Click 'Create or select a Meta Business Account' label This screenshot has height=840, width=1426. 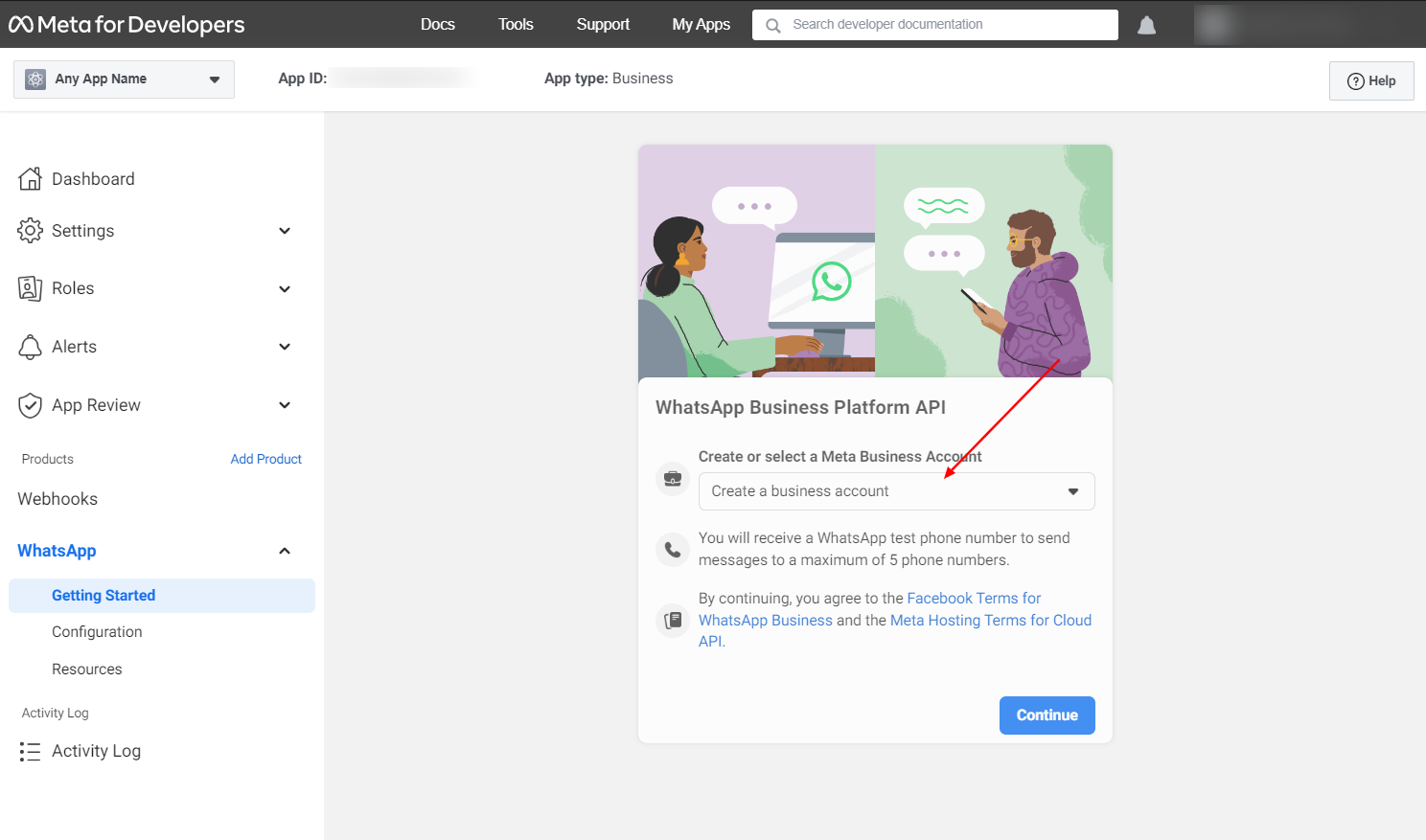tap(839, 457)
